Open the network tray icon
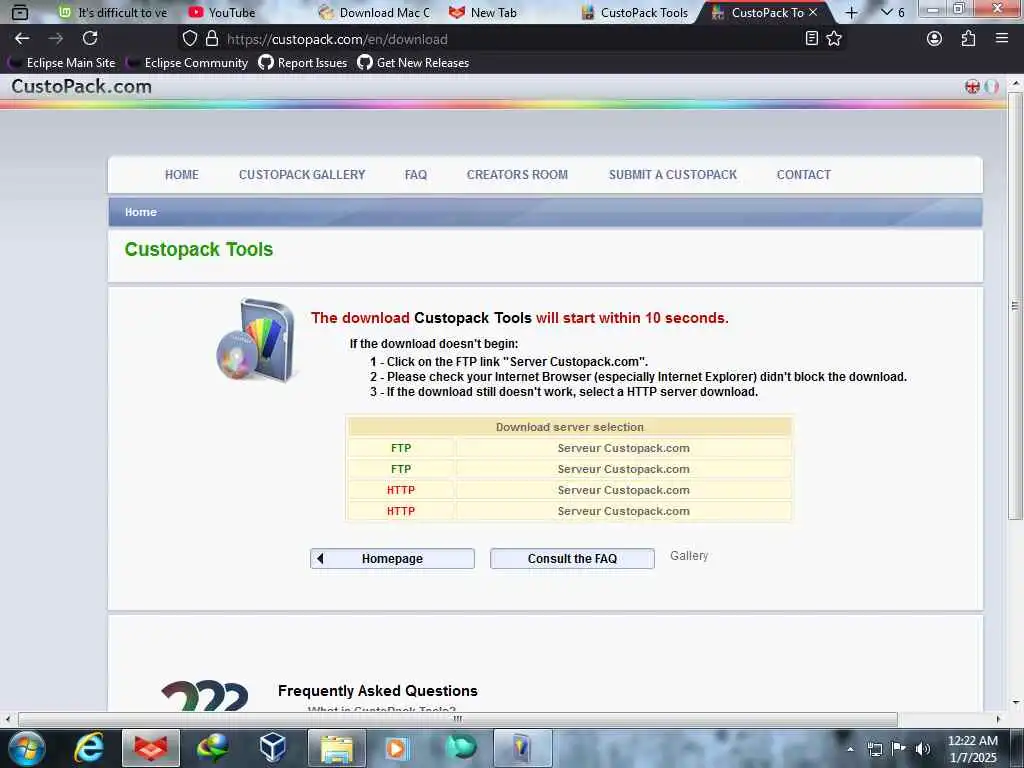The width and height of the screenshot is (1024, 768). pos(874,749)
